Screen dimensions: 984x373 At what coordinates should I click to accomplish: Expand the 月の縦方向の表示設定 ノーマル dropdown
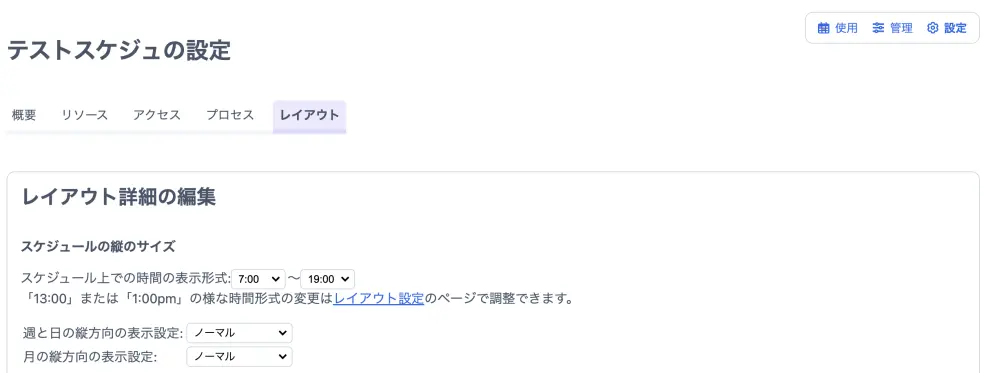tap(239, 357)
